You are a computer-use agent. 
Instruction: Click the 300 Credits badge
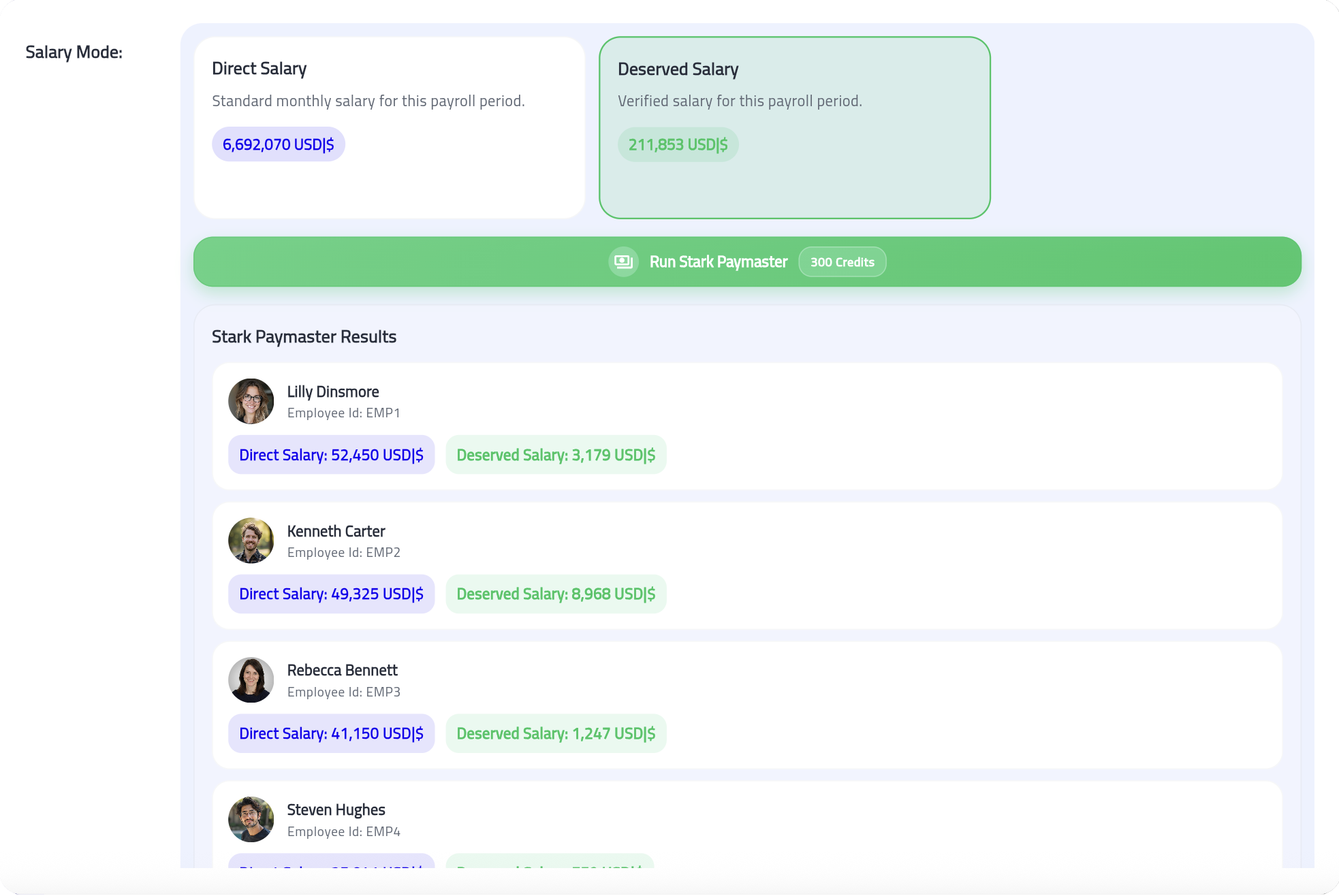[x=842, y=262]
